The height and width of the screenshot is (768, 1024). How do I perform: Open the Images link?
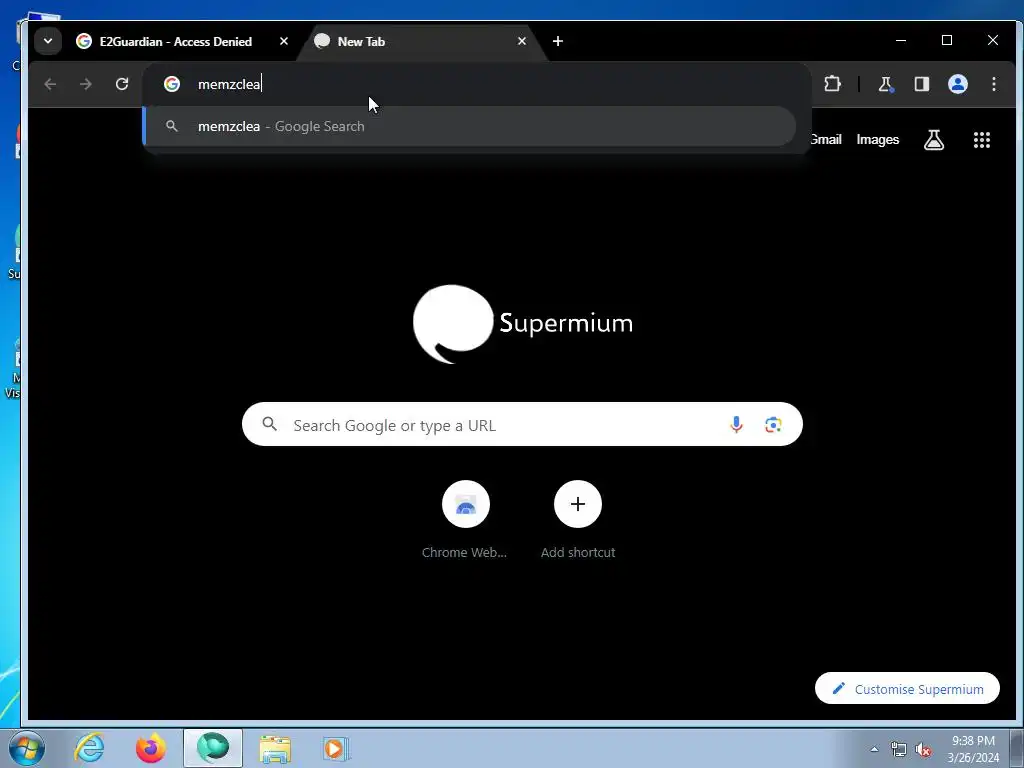[878, 140]
